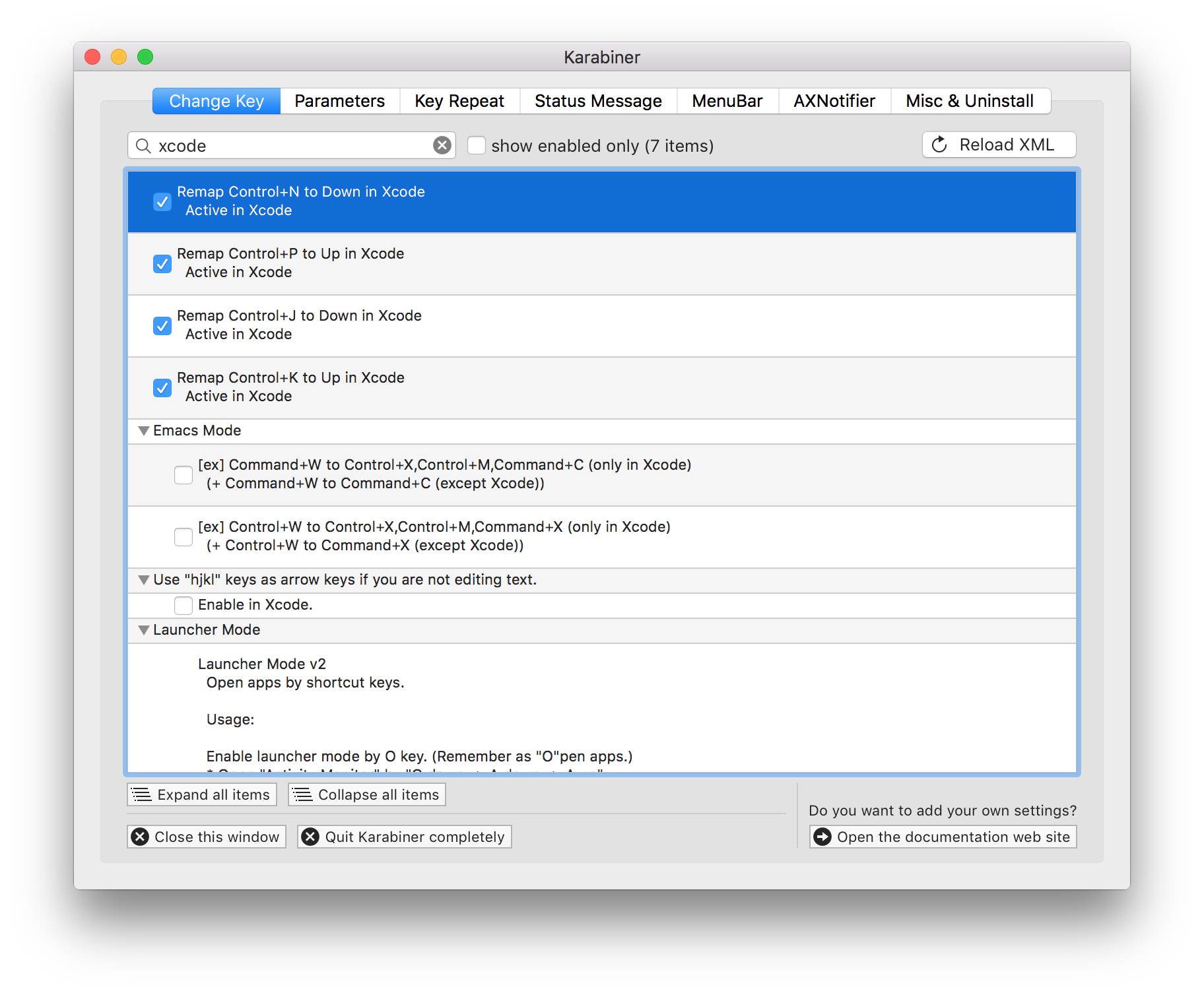This screenshot has width=1204, height=995.
Task: Enable Command+W to Control+X,Control+M,Command+C option
Action: (x=184, y=475)
